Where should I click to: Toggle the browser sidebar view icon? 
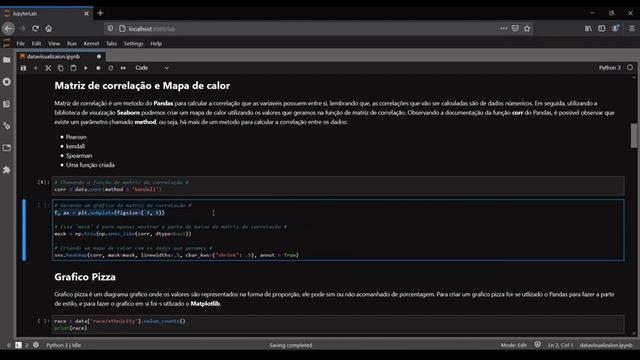(x=602, y=29)
